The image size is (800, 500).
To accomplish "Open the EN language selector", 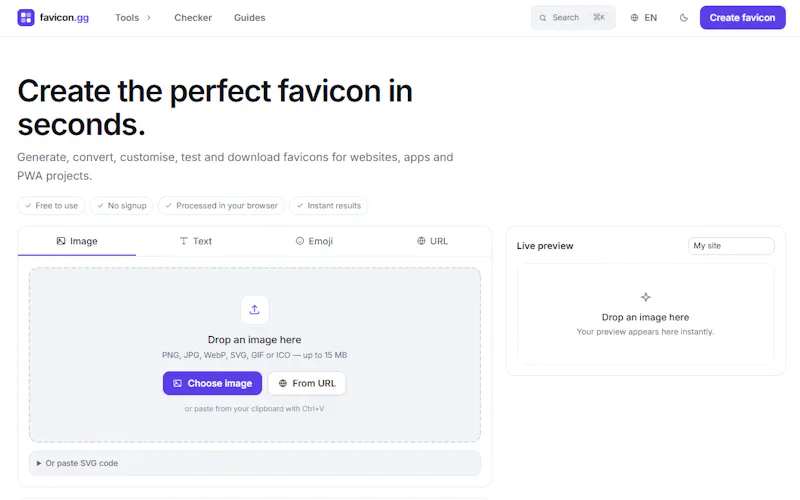I will pyautogui.click(x=643, y=17).
